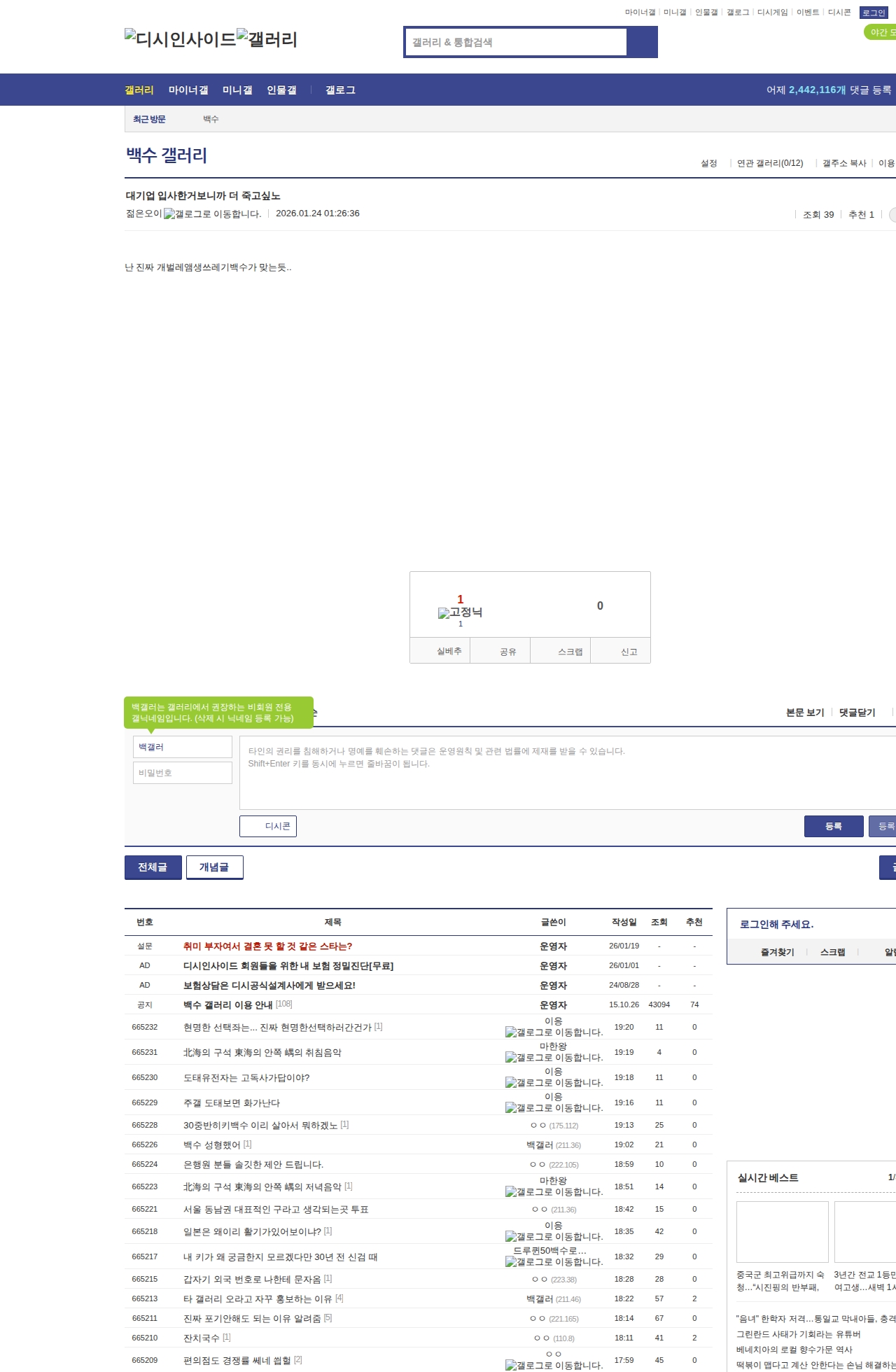This screenshot has height=1372, width=896.
Task: Expand 연관 갤러리(0/12) list
Action: [x=770, y=163]
